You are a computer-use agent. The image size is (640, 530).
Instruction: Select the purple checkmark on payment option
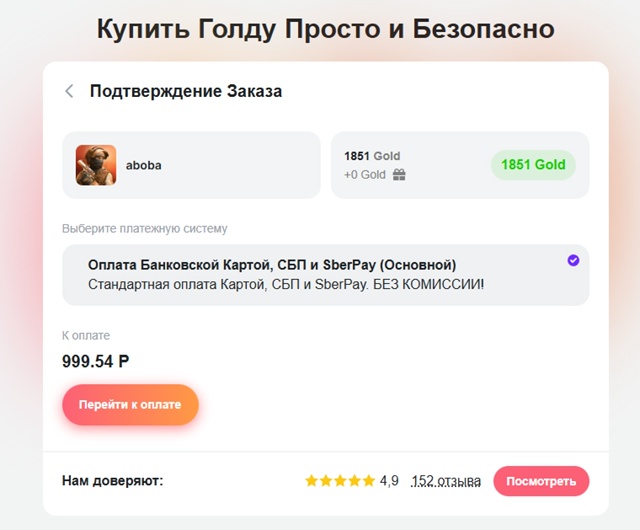573,260
